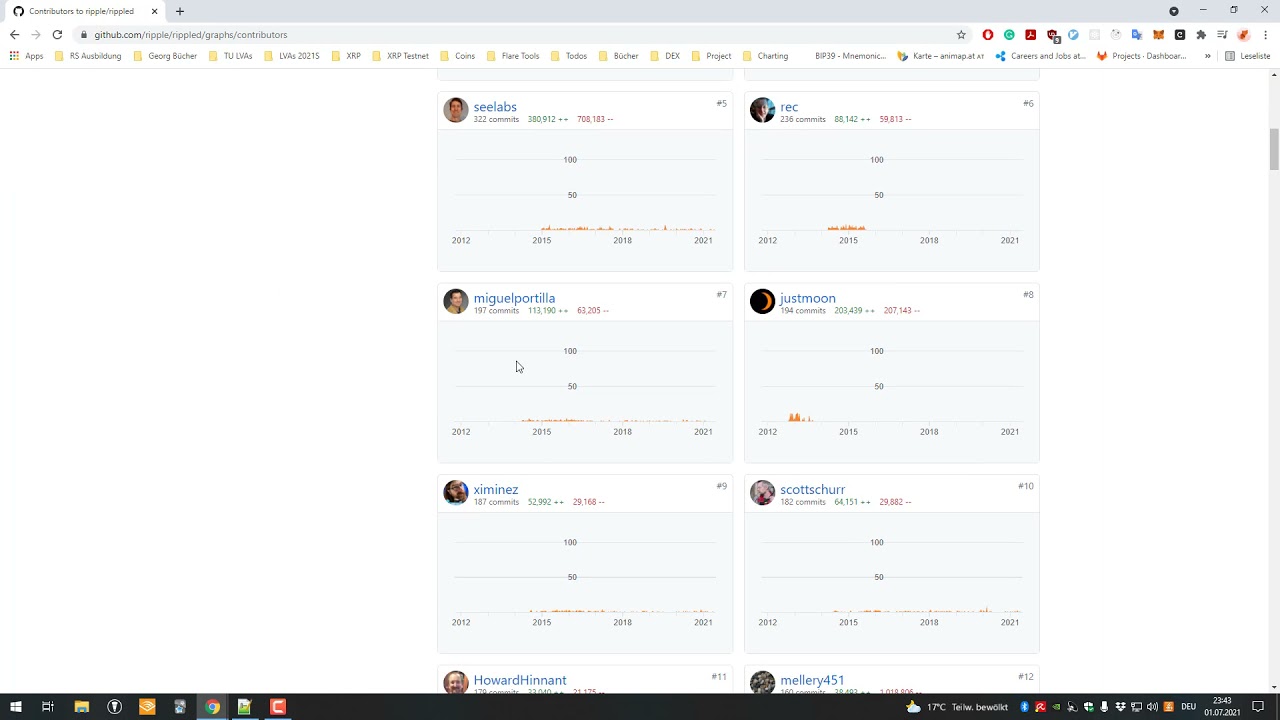The width and height of the screenshot is (1280, 720).
Task: Open the Google Translate extension icon
Action: 1137,34
